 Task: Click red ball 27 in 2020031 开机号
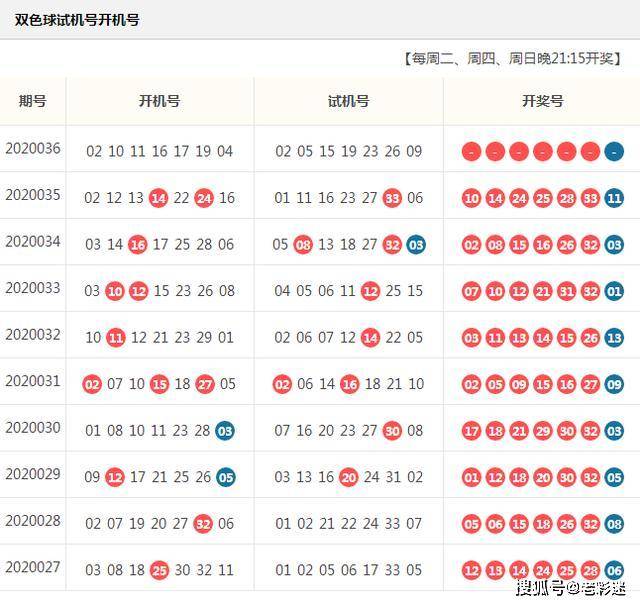pos(205,384)
